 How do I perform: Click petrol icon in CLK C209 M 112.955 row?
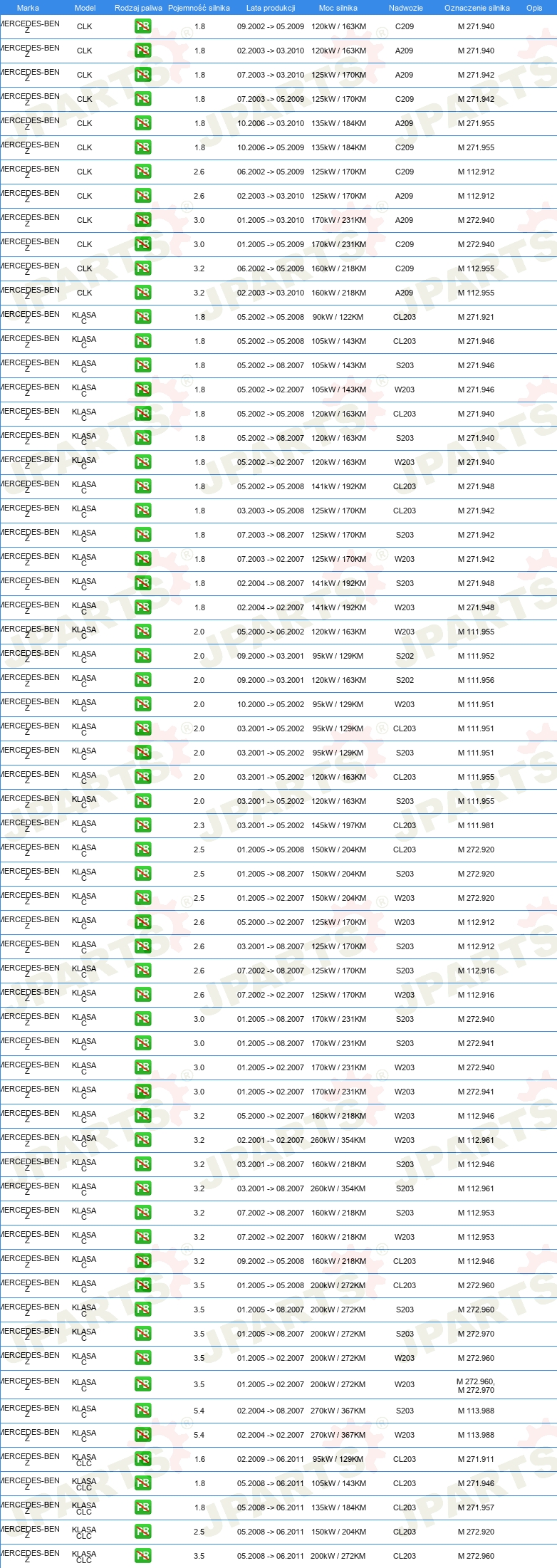143,268
